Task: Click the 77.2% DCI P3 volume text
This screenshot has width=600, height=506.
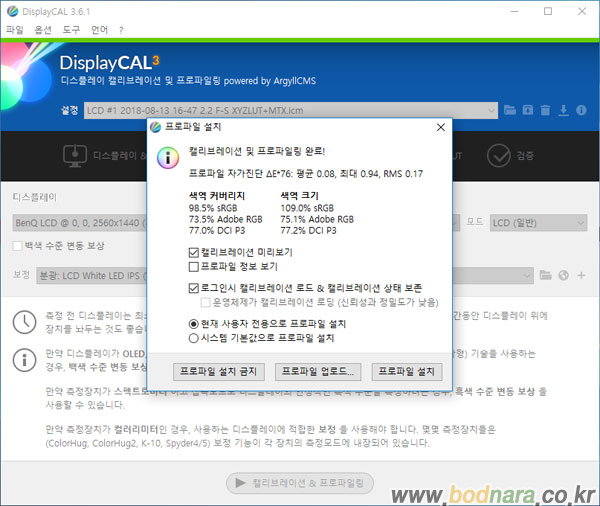Action: pyautogui.click(x=308, y=230)
